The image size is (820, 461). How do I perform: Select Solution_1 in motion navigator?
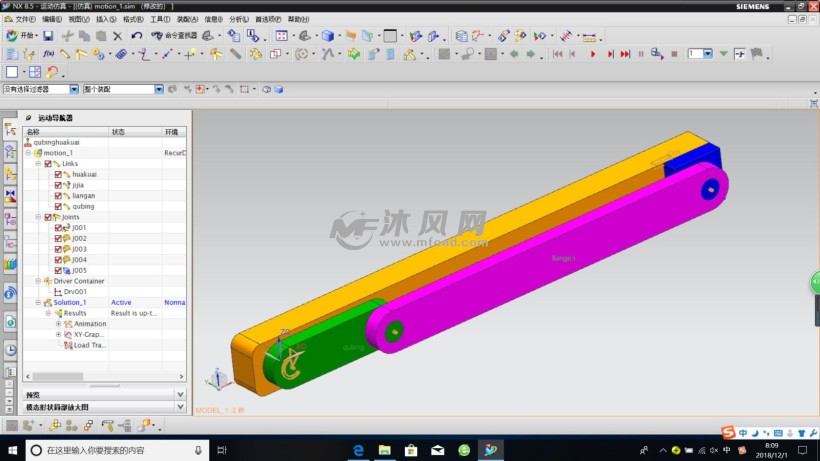click(x=69, y=302)
